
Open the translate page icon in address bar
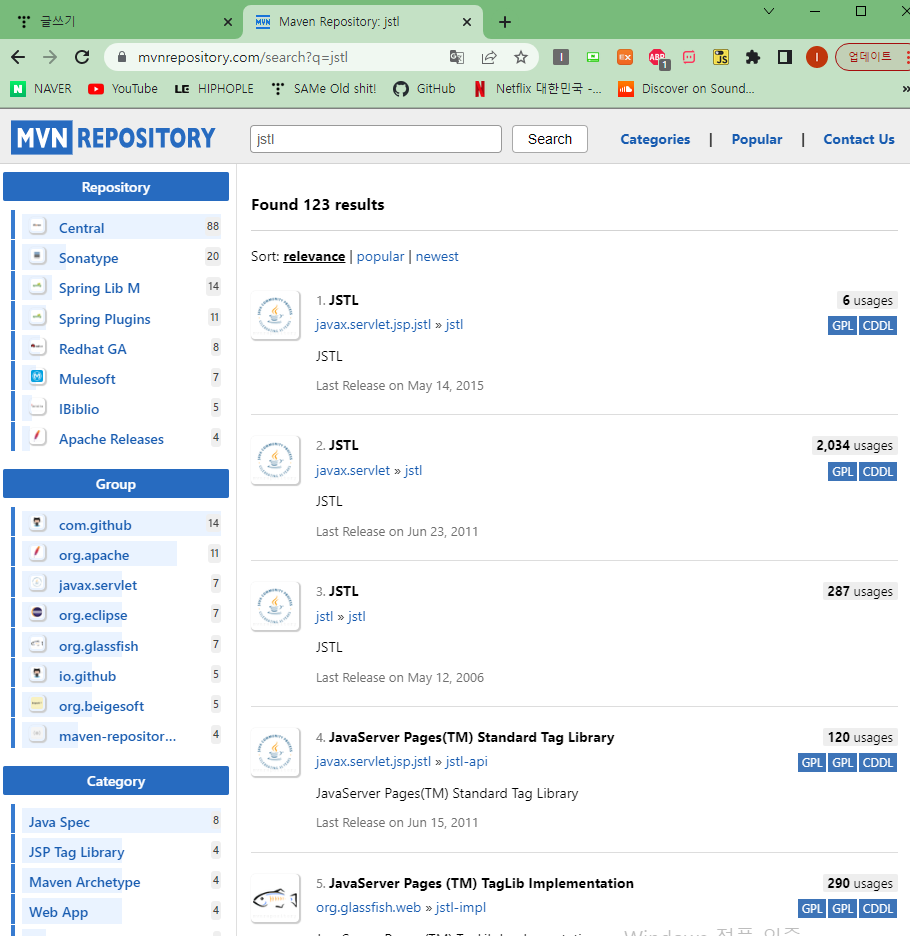pyautogui.click(x=457, y=57)
